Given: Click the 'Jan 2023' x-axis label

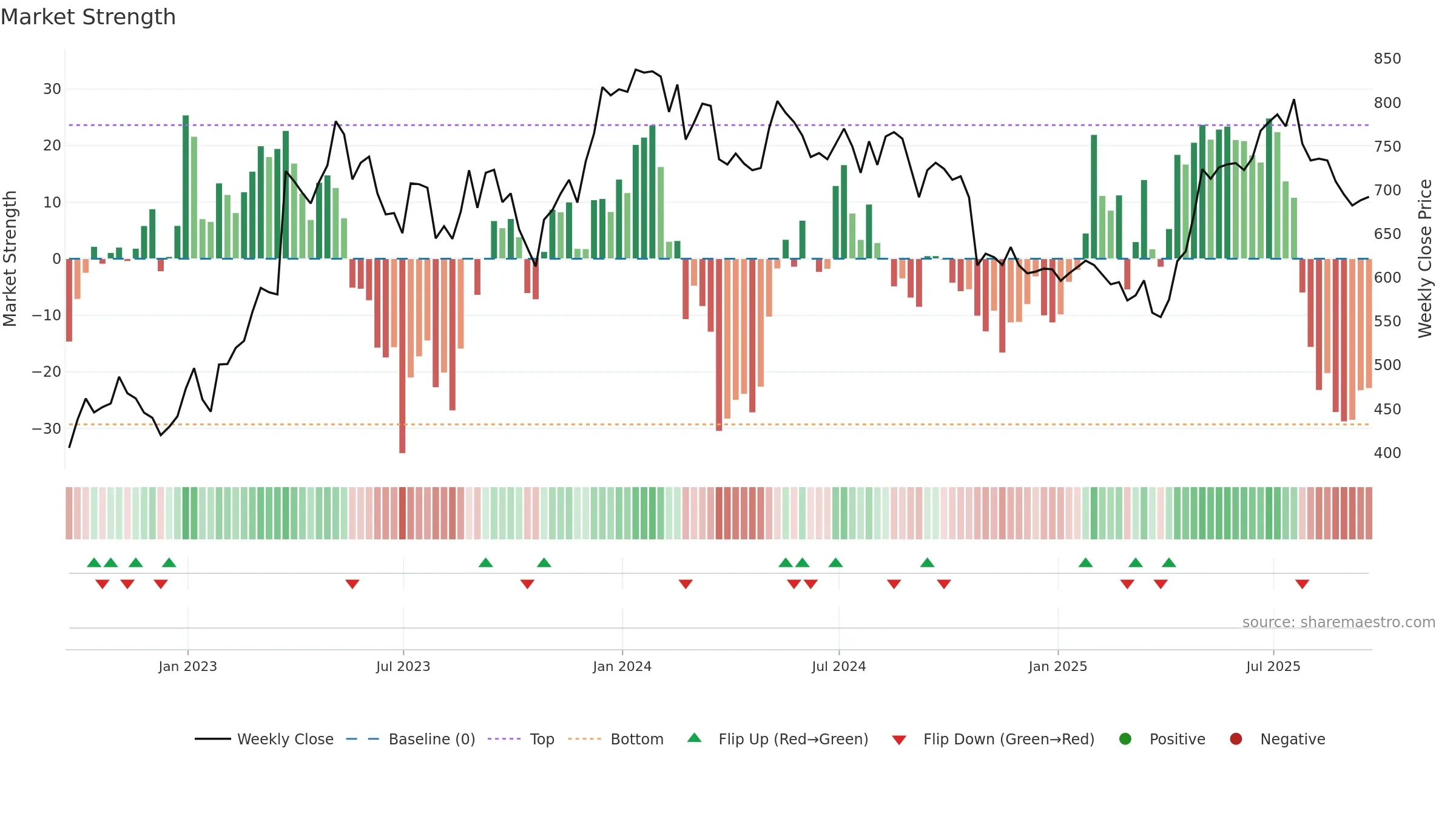Looking at the screenshot, I should [187, 667].
